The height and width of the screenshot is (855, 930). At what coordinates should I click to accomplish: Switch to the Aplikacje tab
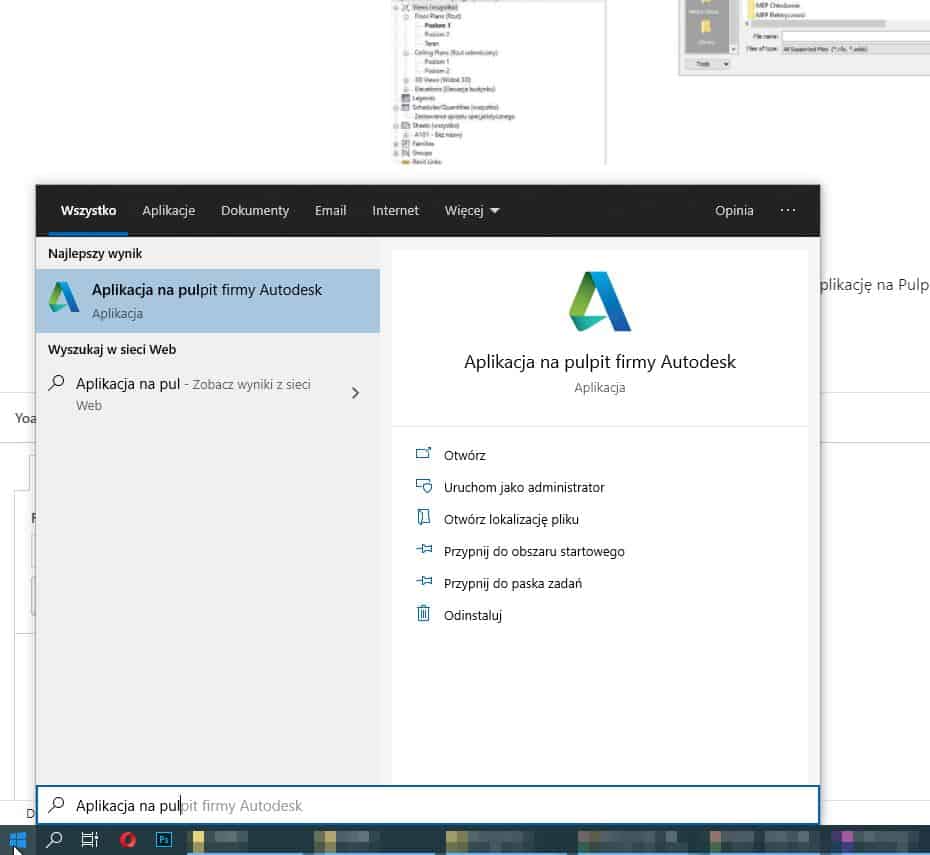pyautogui.click(x=168, y=210)
